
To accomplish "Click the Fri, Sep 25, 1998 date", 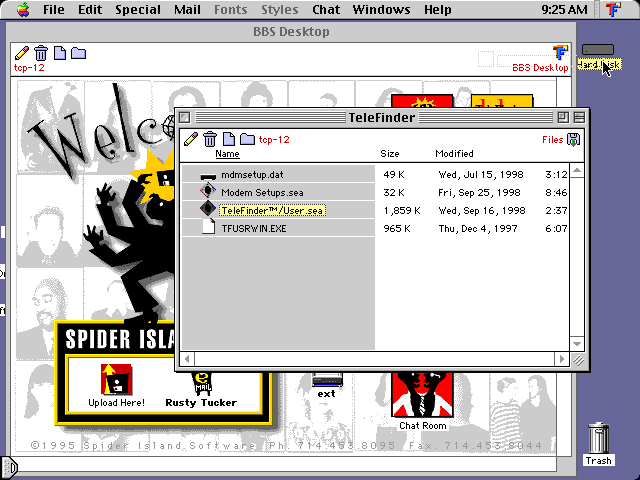I will coord(480,193).
